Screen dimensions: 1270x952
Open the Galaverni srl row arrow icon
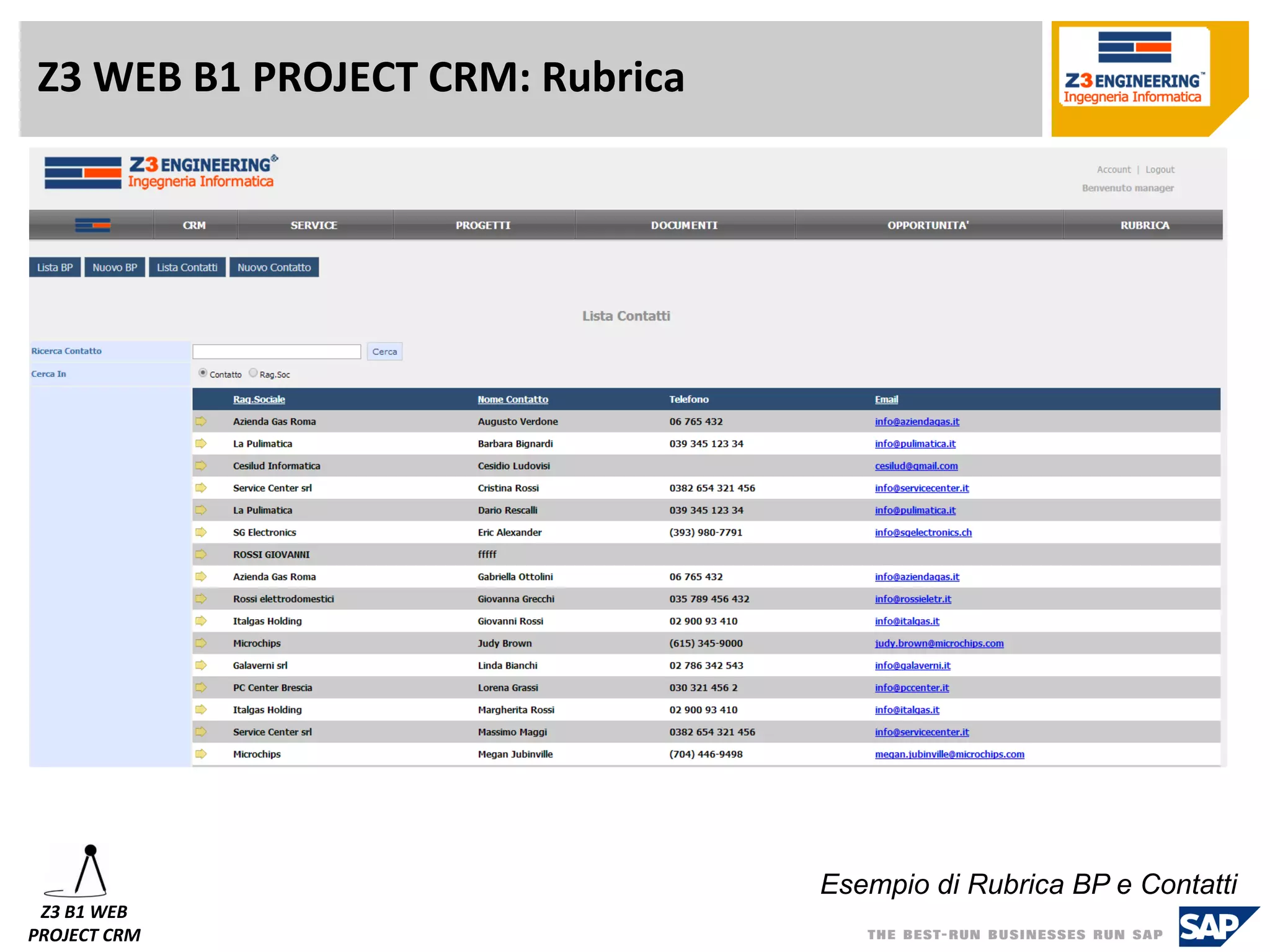pyautogui.click(x=201, y=666)
